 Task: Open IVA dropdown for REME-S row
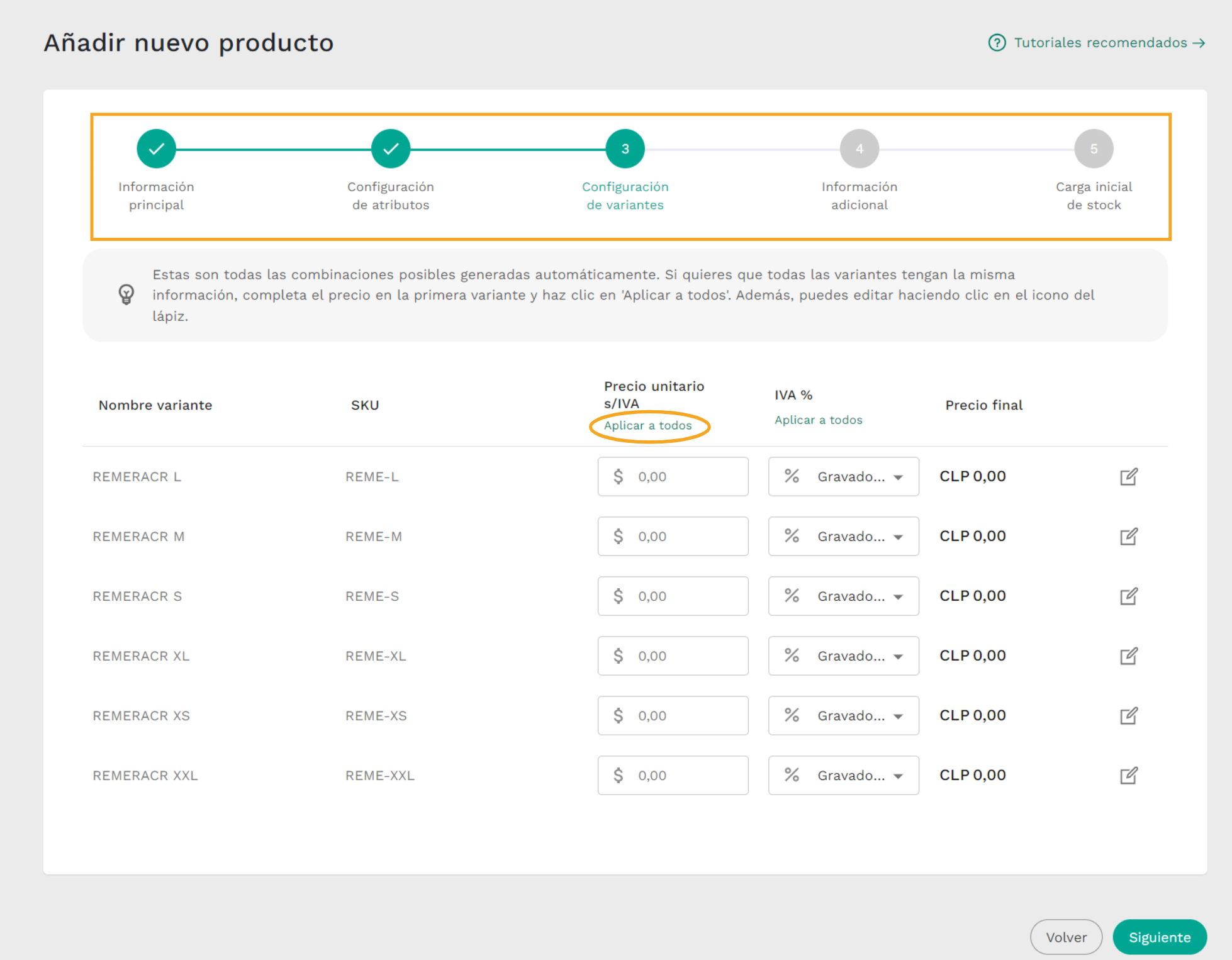coord(844,596)
